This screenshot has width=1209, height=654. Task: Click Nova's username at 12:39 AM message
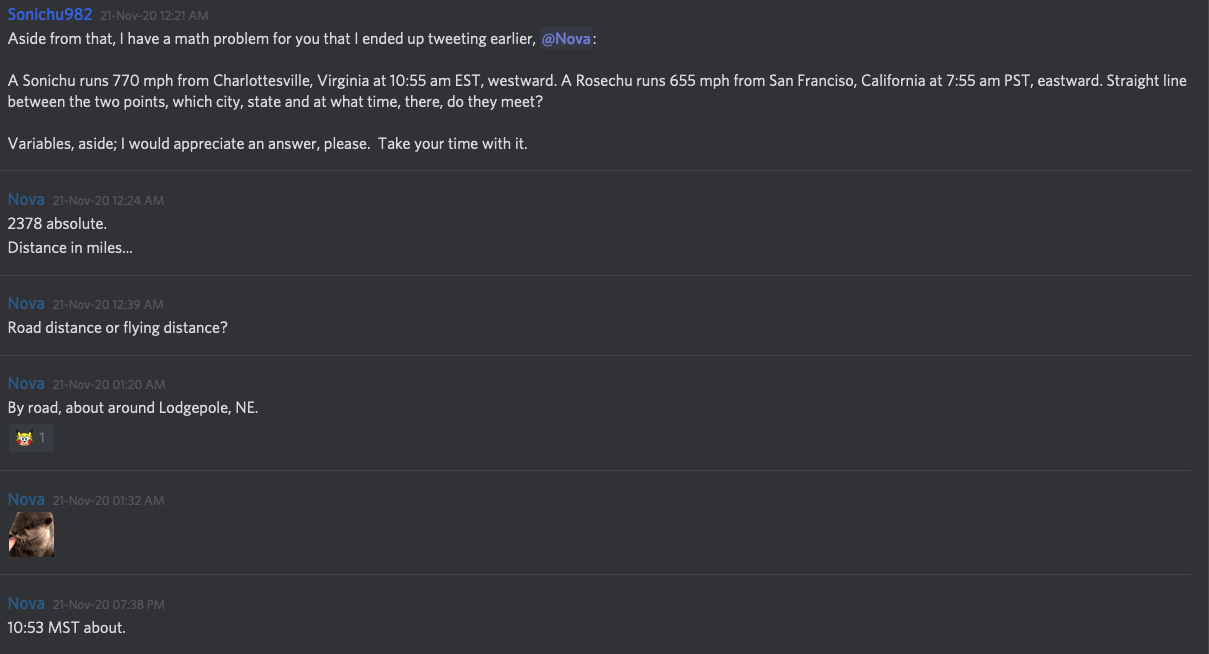[26, 304]
